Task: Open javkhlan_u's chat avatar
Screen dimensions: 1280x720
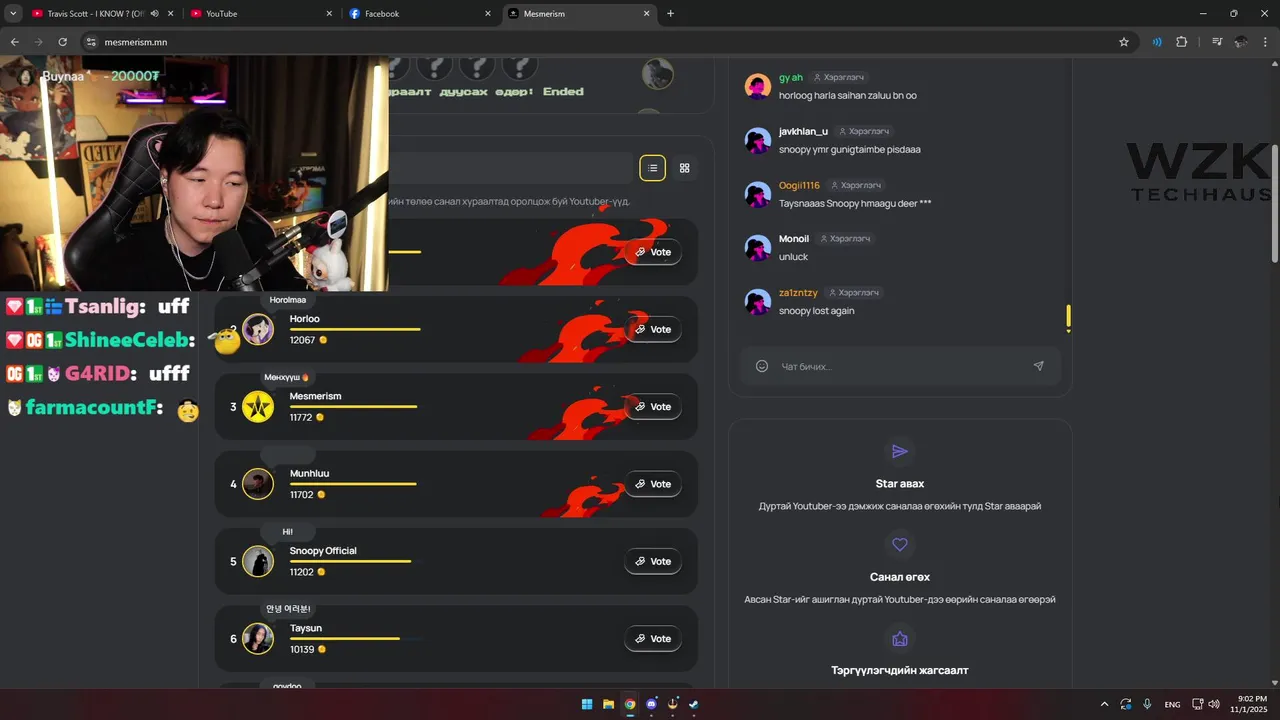Action: point(758,140)
